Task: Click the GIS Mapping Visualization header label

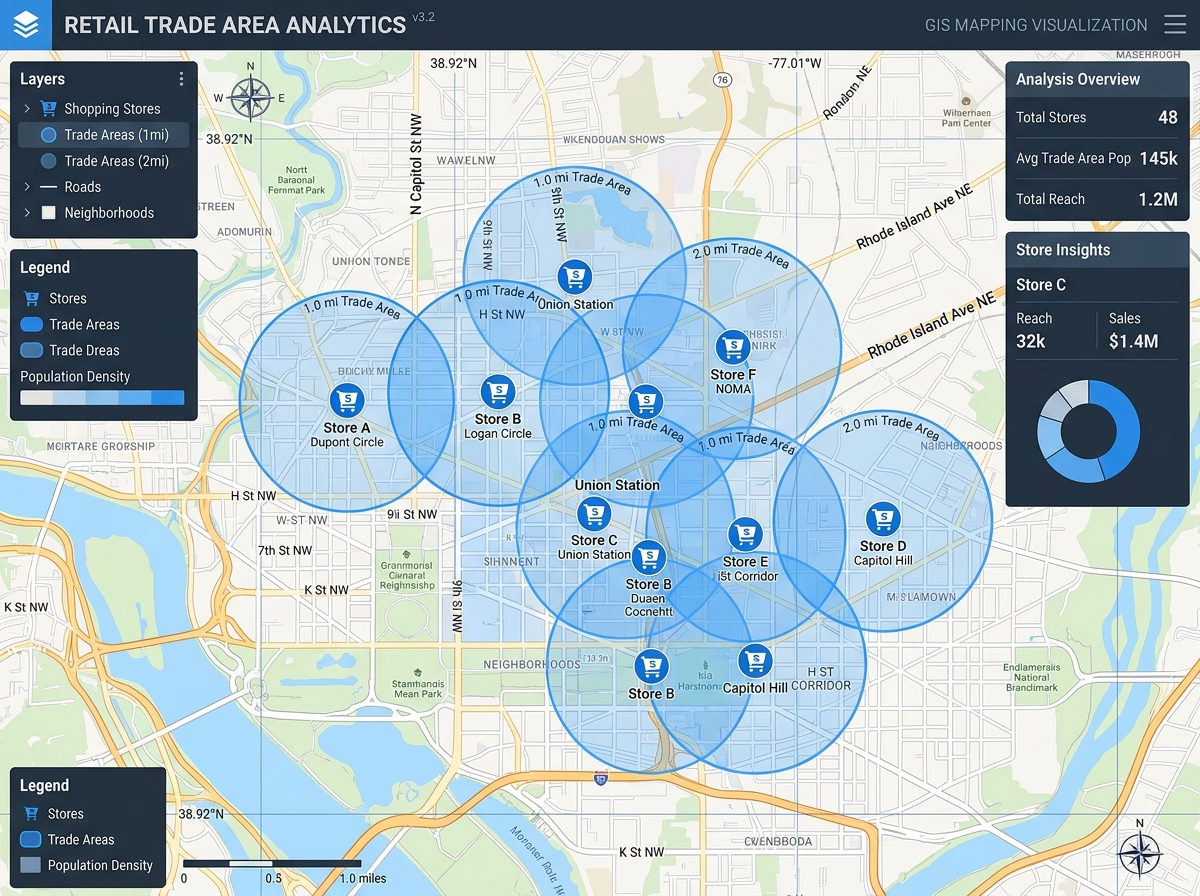Action: click(x=1036, y=25)
